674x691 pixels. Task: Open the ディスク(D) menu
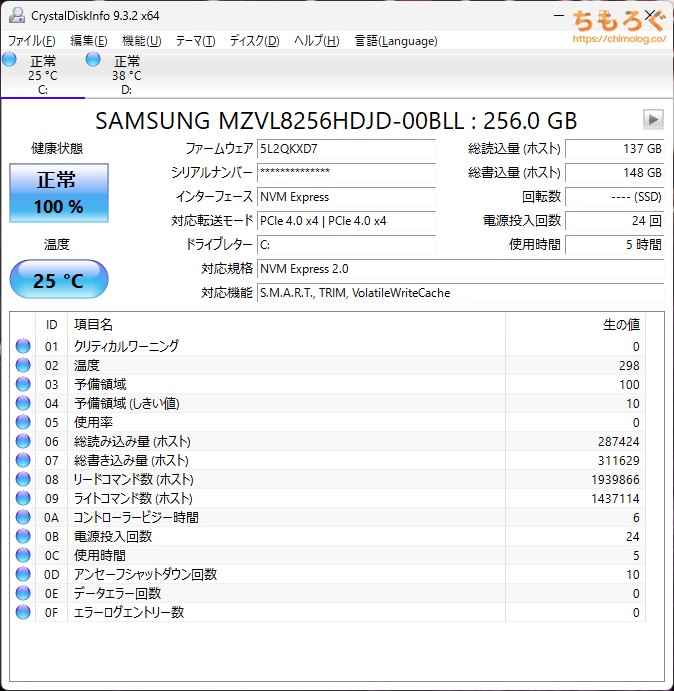(x=254, y=41)
